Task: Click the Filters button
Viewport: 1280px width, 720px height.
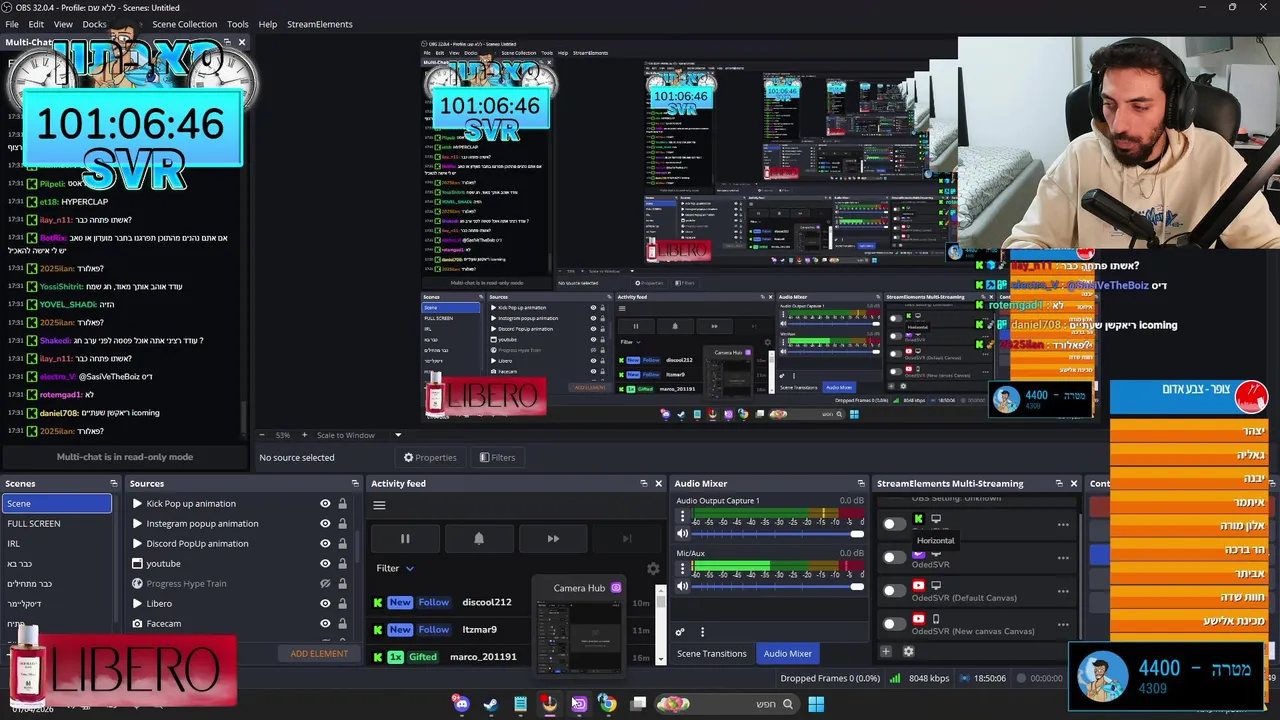Action: [497, 458]
